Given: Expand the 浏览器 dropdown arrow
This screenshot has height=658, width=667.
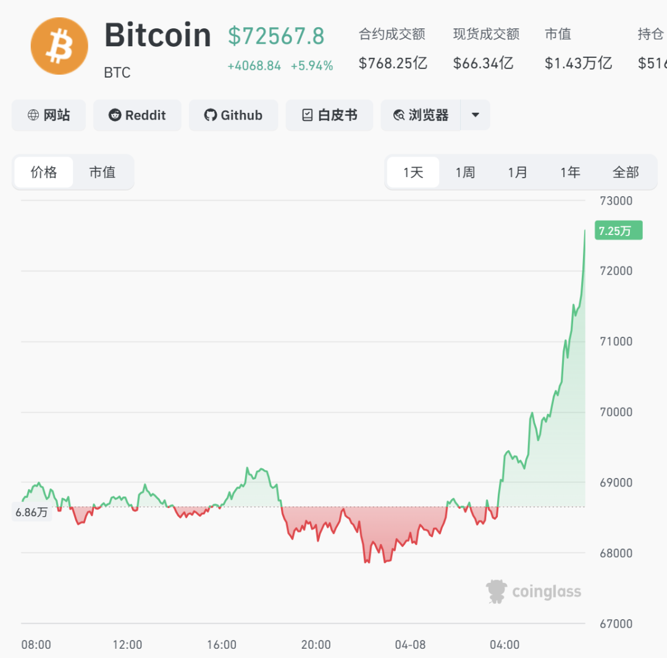Looking at the screenshot, I should (476, 115).
